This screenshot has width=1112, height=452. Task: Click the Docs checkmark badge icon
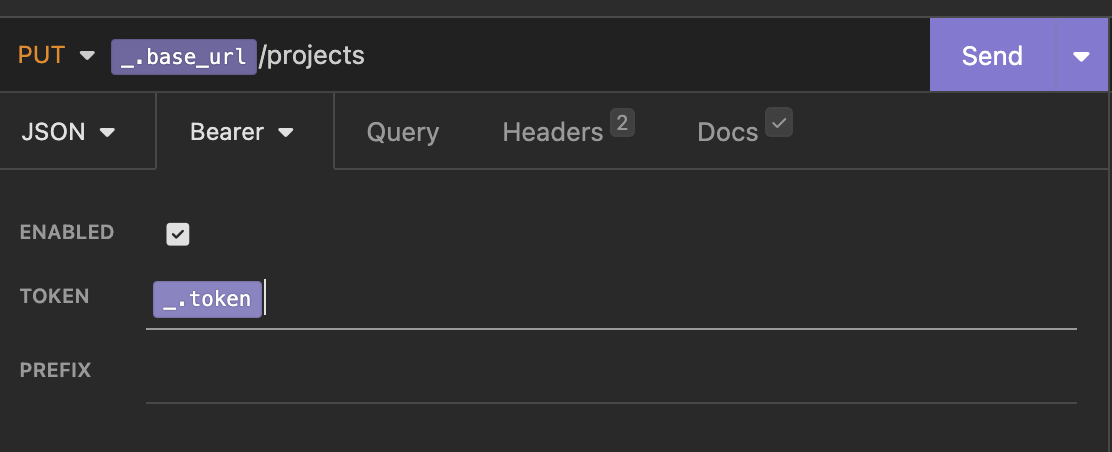tap(779, 123)
